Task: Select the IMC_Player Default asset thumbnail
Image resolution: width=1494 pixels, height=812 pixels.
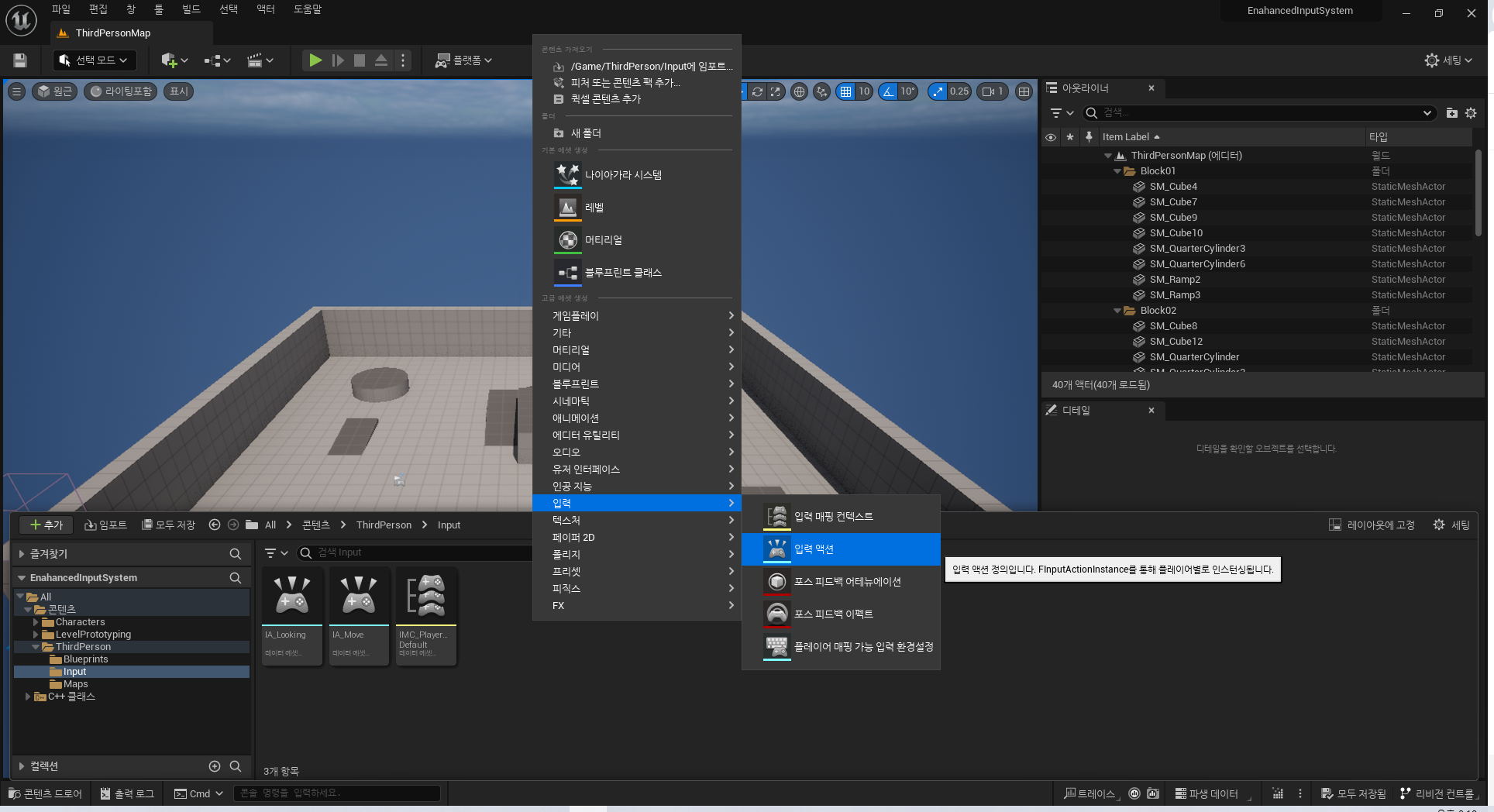Action: [x=426, y=616]
